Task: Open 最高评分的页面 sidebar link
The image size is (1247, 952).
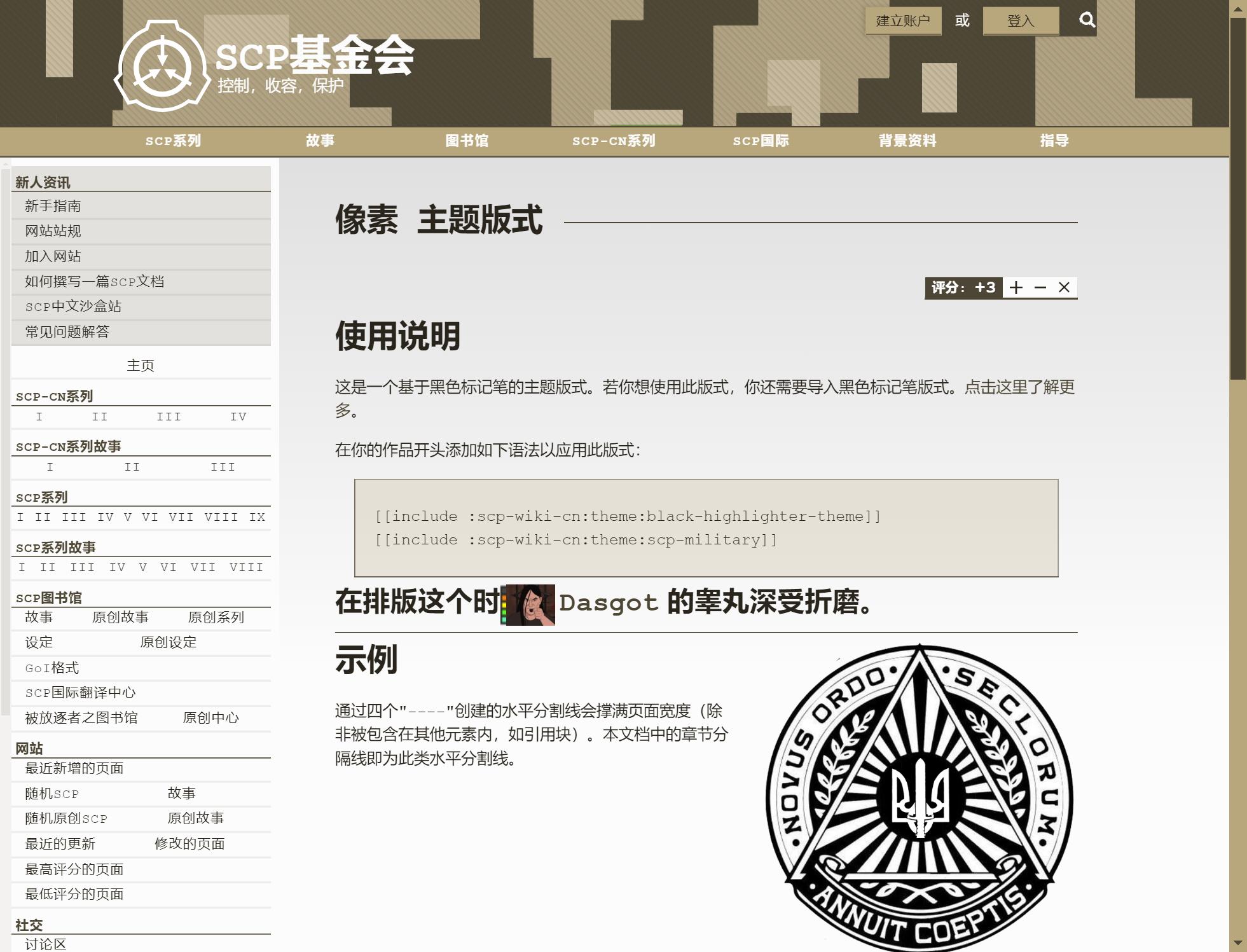Action: click(x=74, y=869)
